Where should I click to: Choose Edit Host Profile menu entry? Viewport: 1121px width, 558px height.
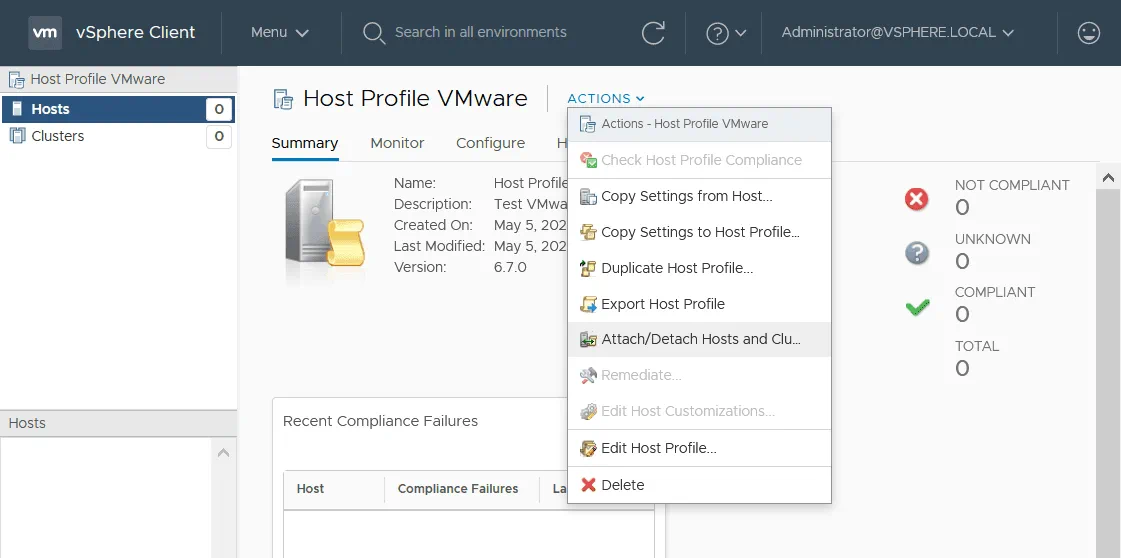click(x=658, y=448)
